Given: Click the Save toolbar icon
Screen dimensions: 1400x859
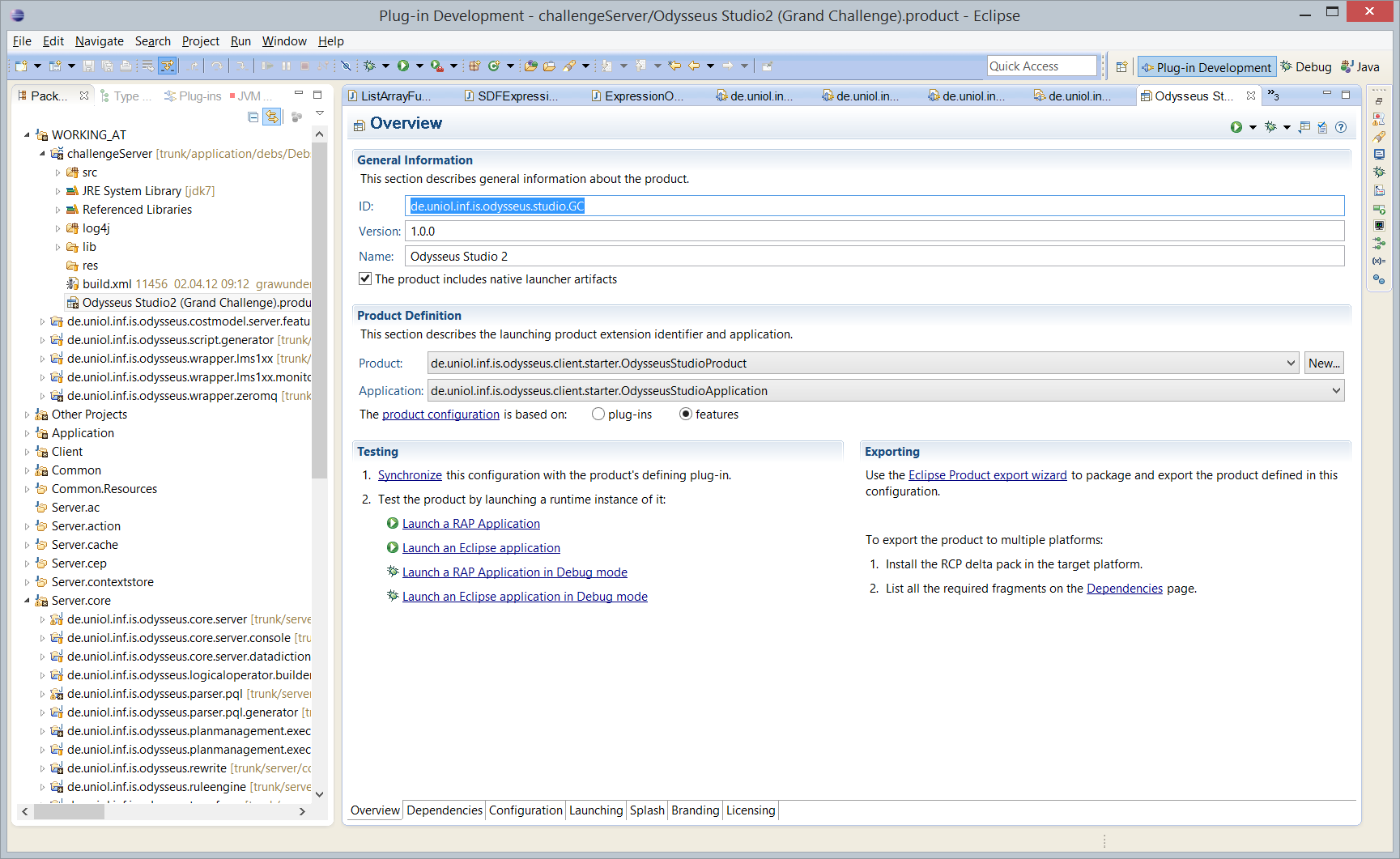Looking at the screenshot, I should click(88, 66).
